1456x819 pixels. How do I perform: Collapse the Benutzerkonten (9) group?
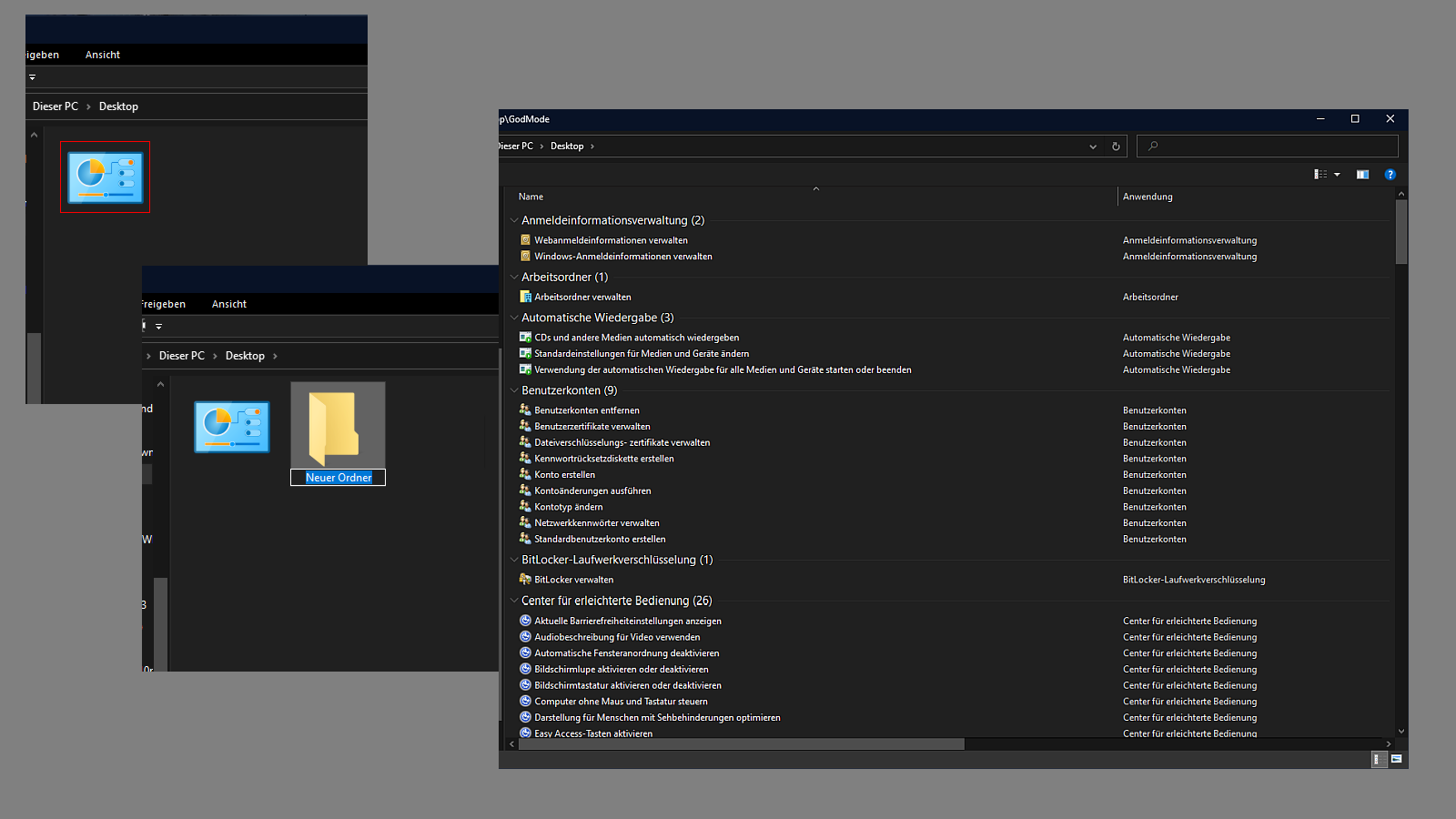pos(514,390)
